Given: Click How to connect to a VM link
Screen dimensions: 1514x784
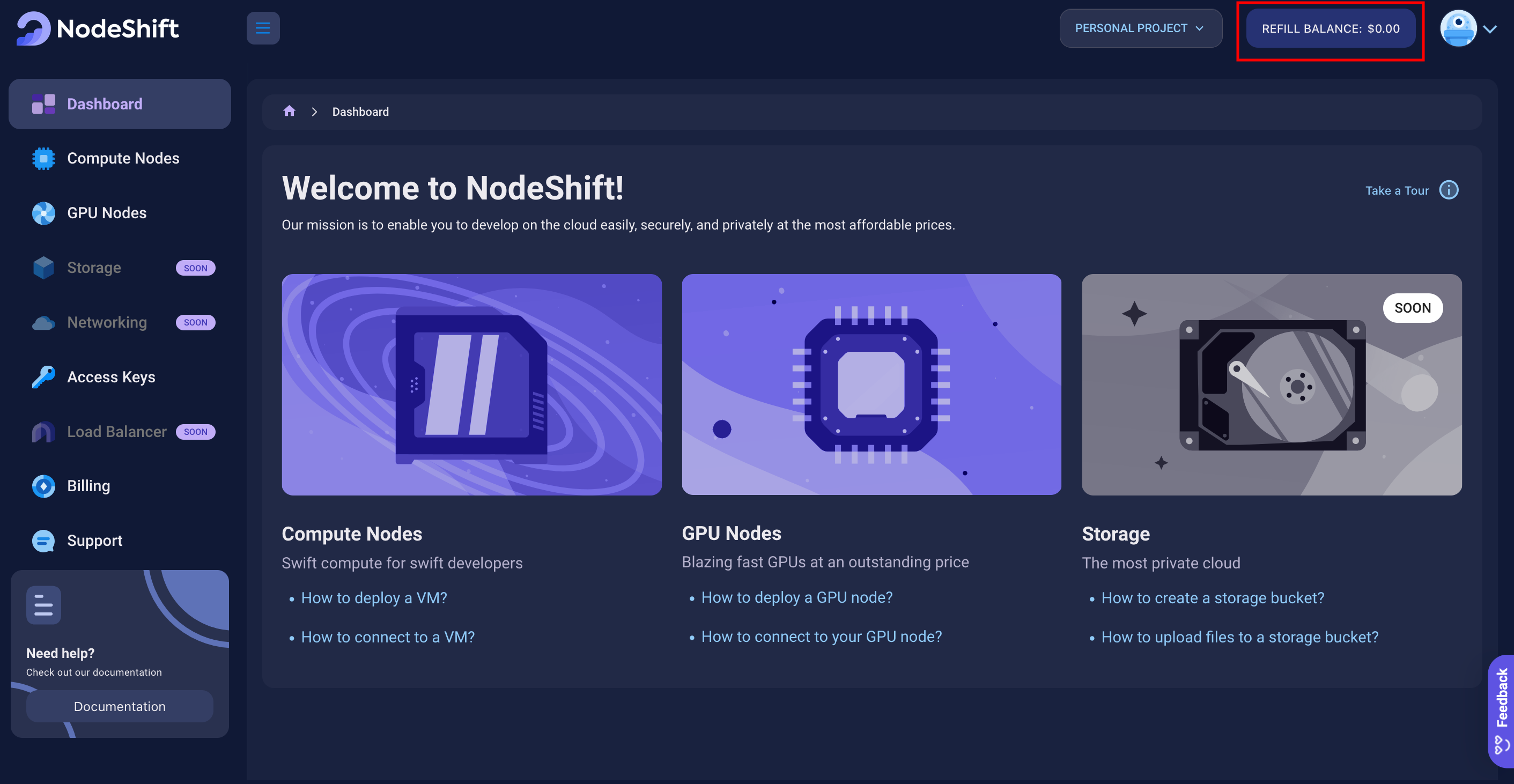Looking at the screenshot, I should coord(388,637).
